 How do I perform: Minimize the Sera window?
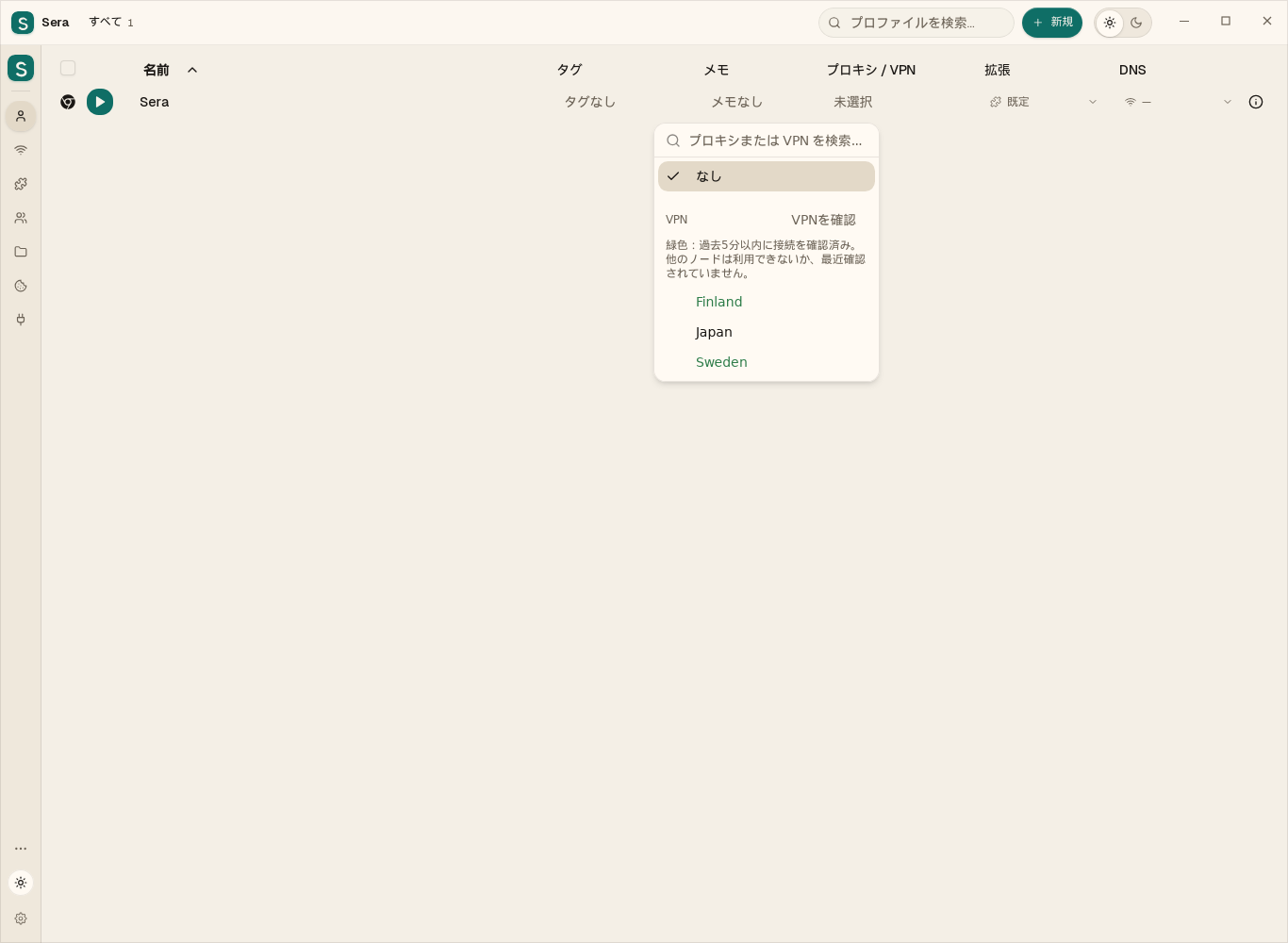(1184, 22)
